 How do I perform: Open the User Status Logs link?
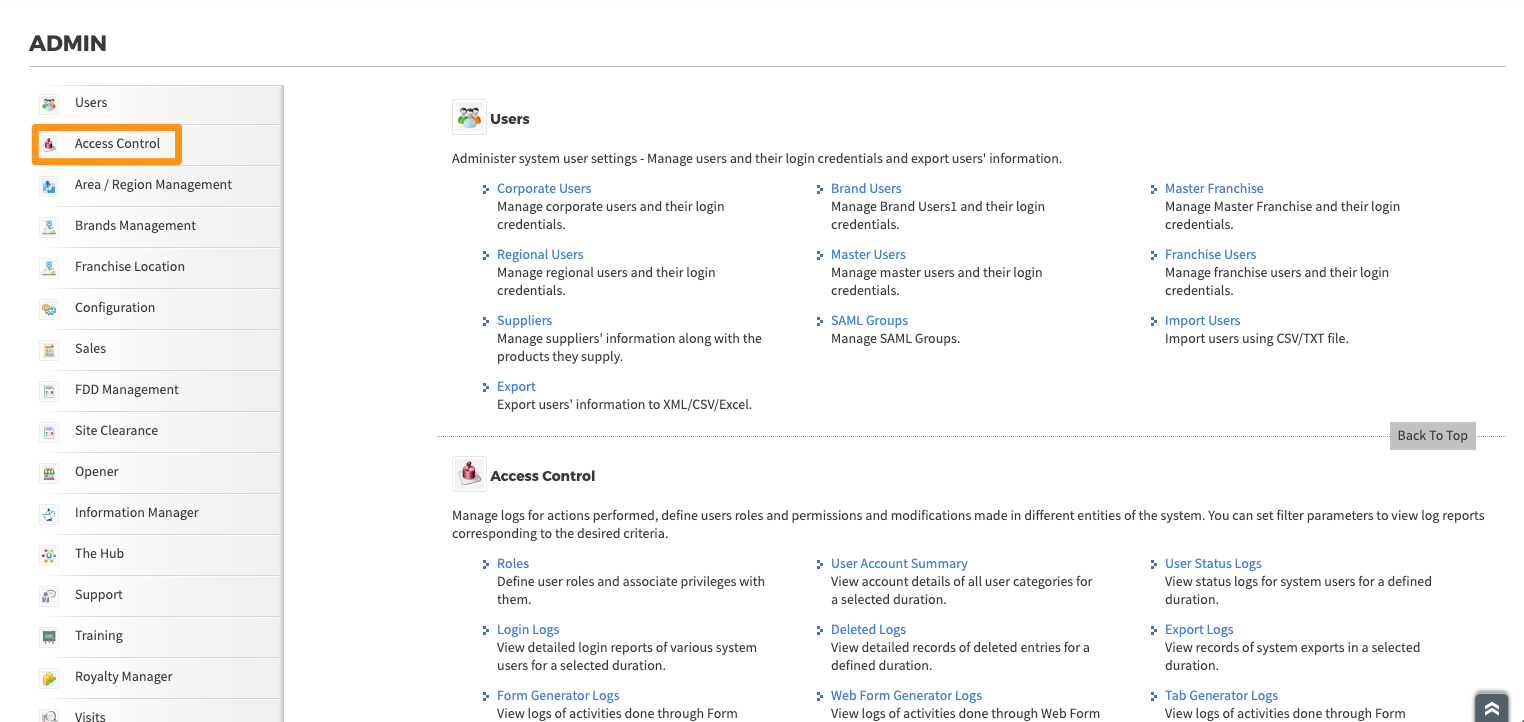(1213, 563)
